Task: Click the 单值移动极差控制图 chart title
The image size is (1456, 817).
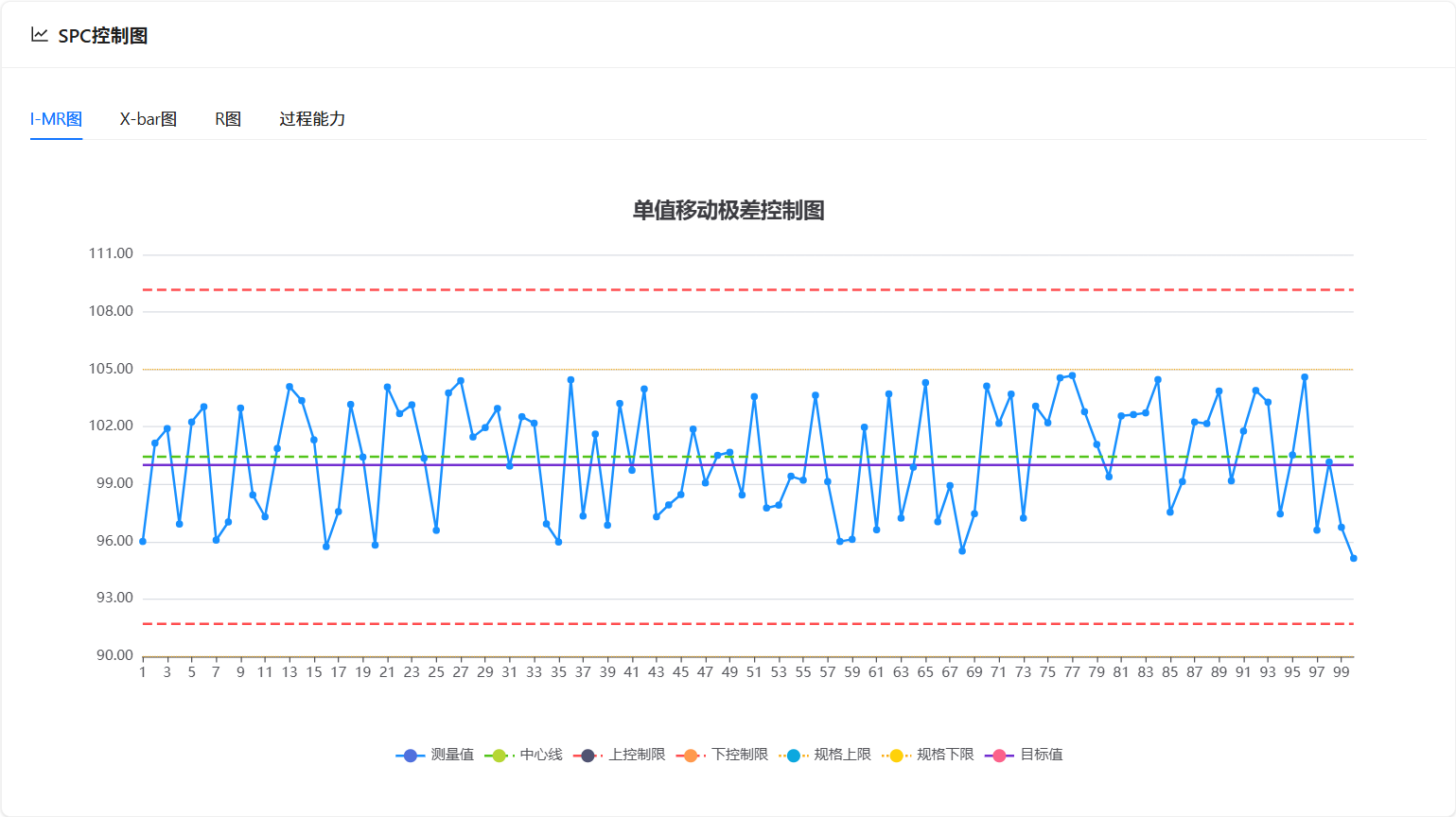Action: pos(728,210)
